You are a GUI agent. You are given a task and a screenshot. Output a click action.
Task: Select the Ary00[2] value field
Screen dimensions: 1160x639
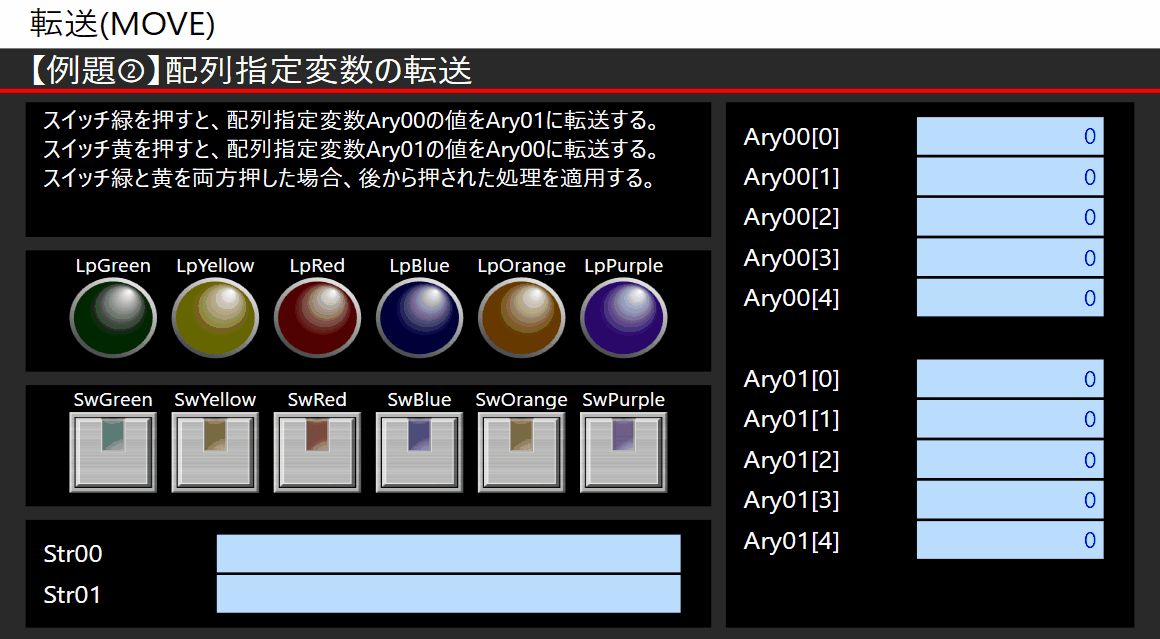1010,217
